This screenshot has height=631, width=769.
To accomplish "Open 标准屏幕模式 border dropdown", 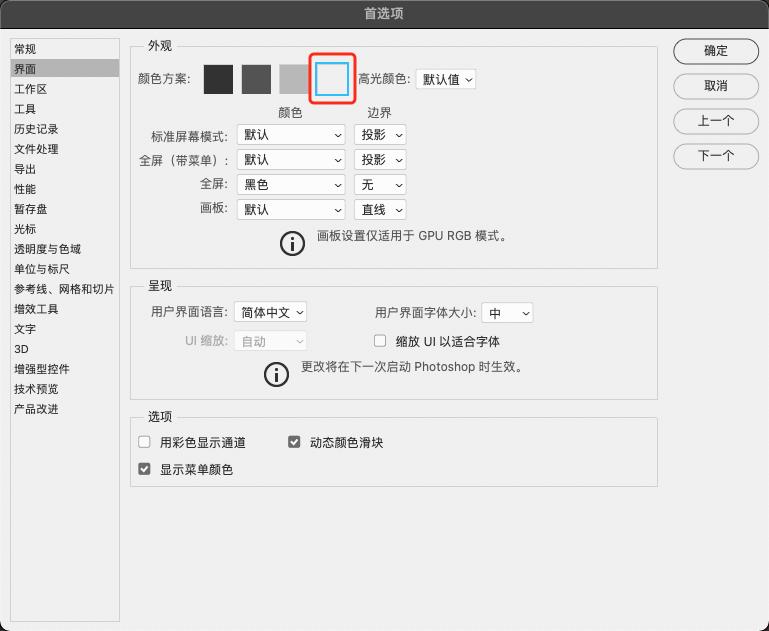I will pyautogui.click(x=380, y=135).
